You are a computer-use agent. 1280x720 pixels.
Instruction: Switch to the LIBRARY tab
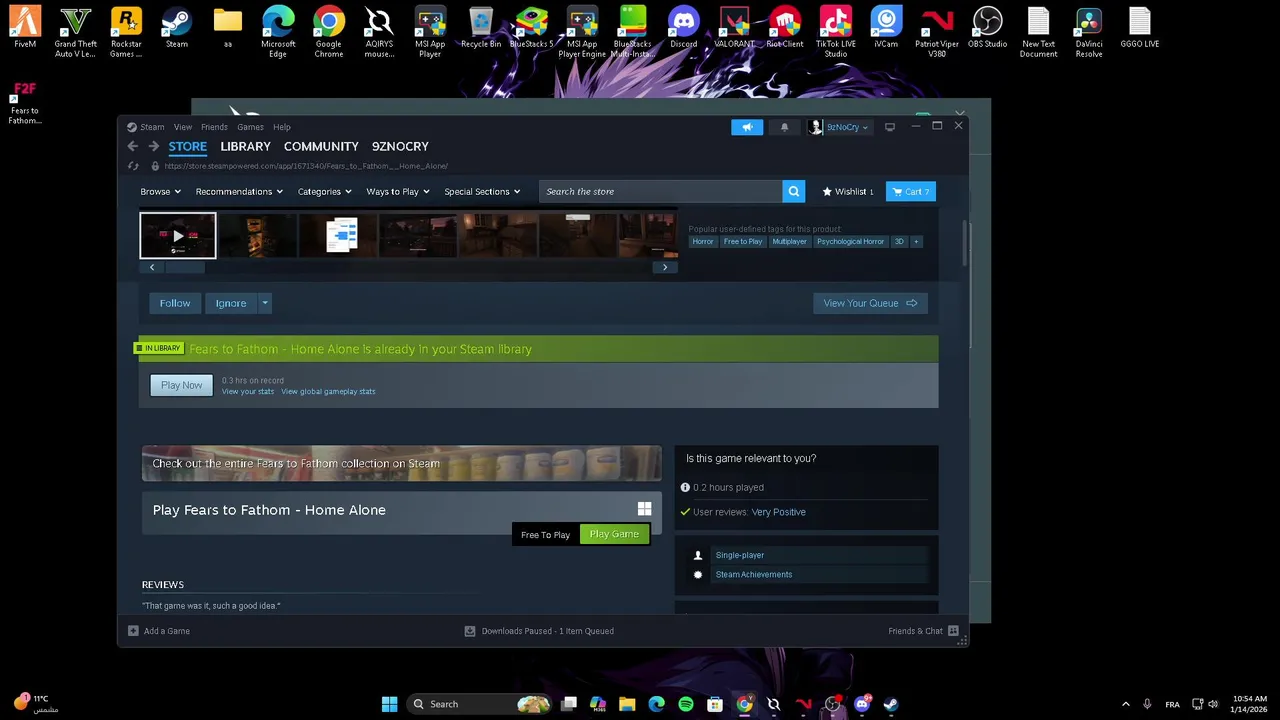(x=245, y=146)
